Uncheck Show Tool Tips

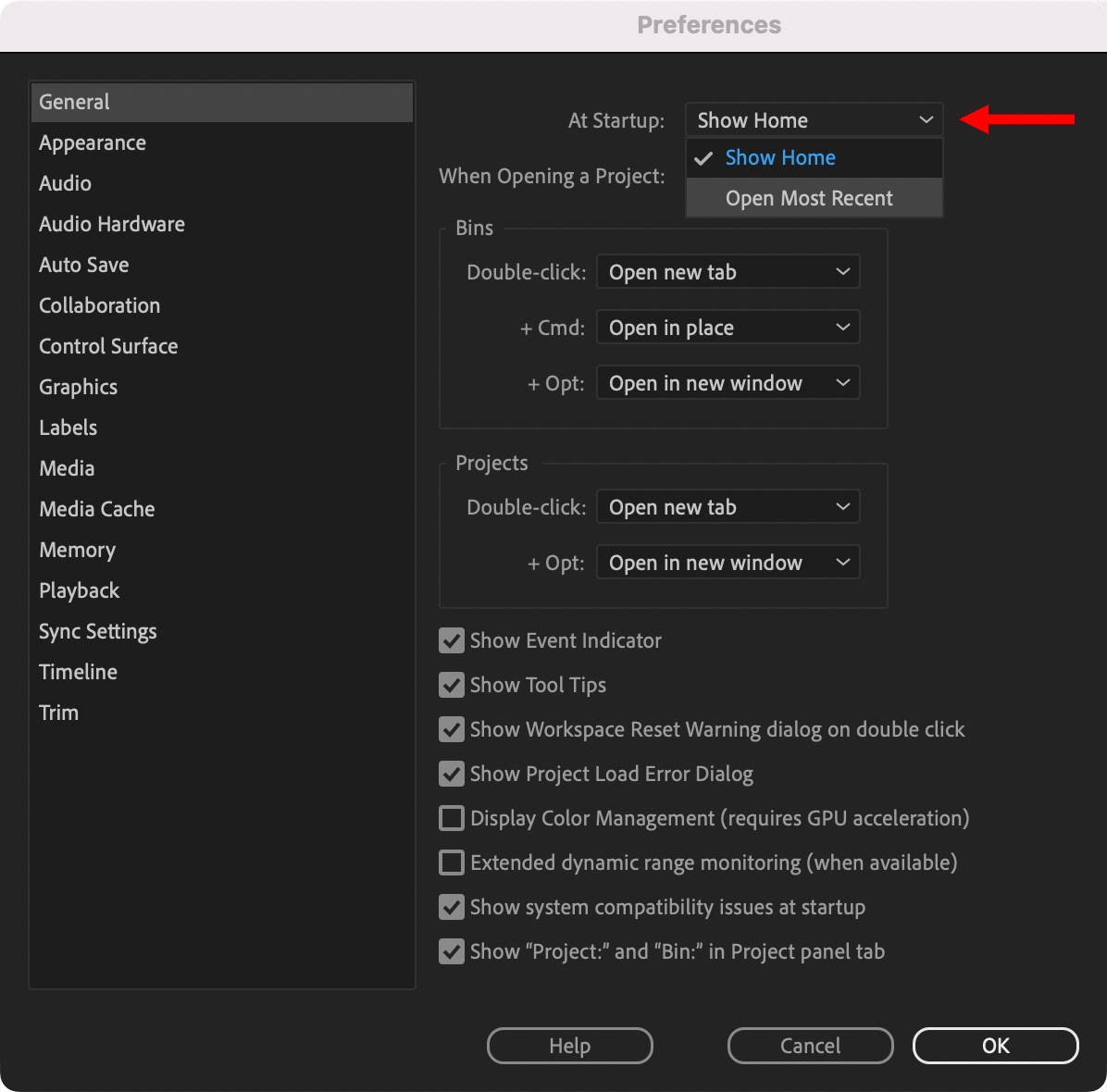tap(451, 686)
